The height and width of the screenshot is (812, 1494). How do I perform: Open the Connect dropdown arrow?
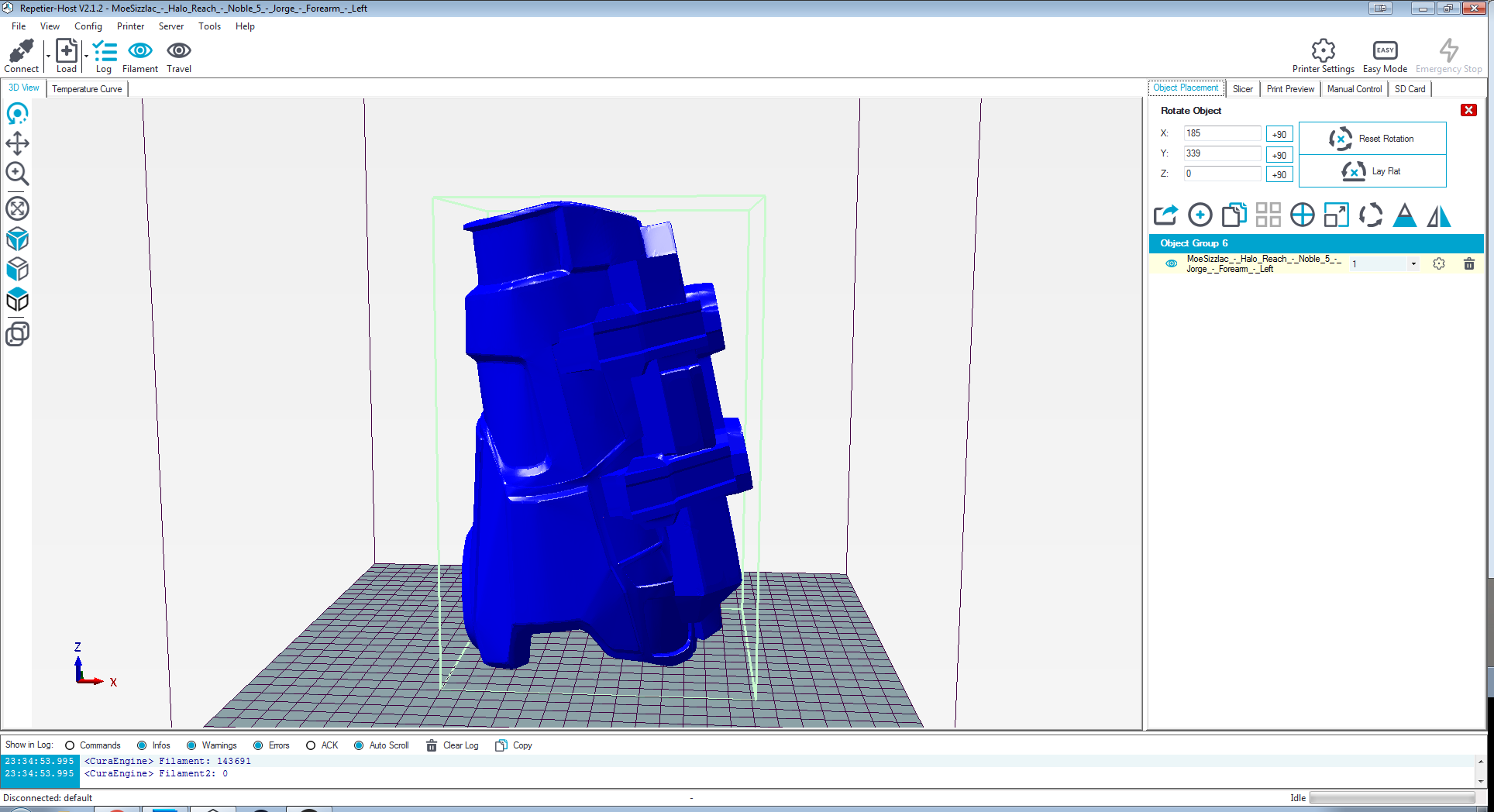[x=48, y=57]
